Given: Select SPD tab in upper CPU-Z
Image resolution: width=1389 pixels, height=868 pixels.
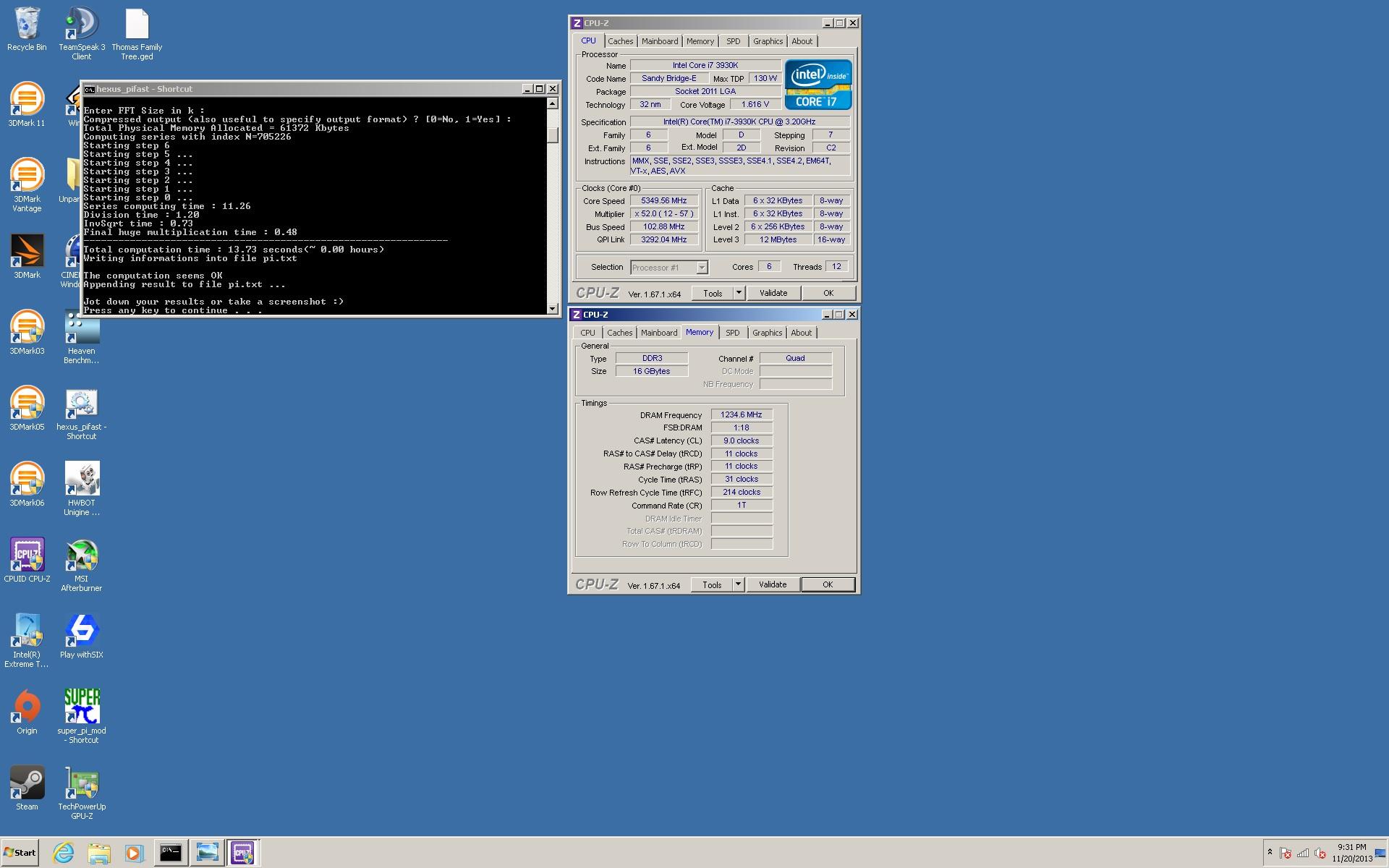Looking at the screenshot, I should point(734,41).
